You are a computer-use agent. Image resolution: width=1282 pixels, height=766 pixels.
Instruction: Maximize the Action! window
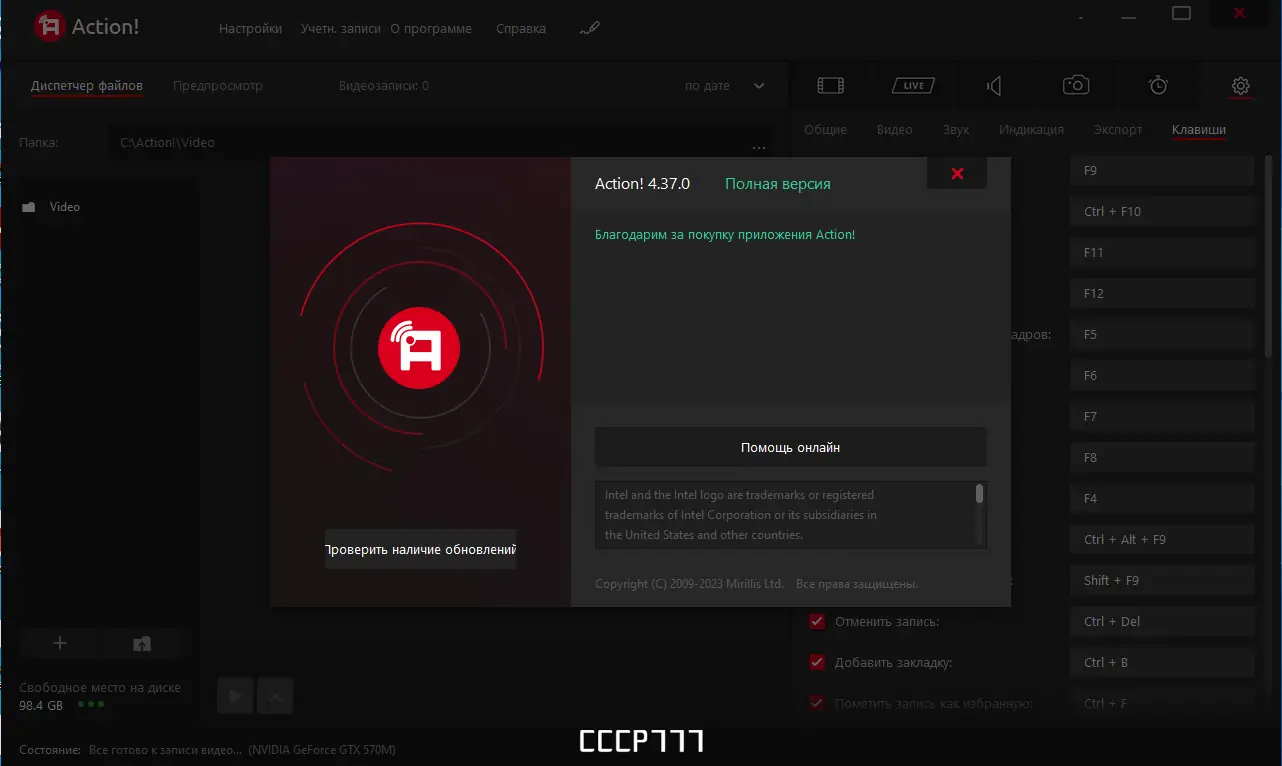1182,13
